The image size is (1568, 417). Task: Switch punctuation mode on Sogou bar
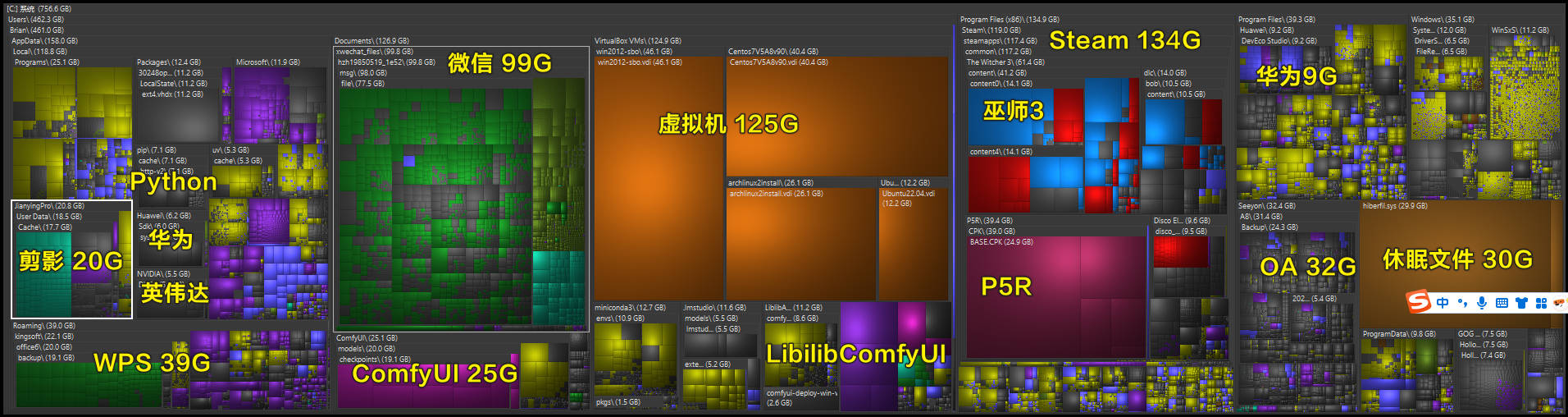tap(1462, 303)
